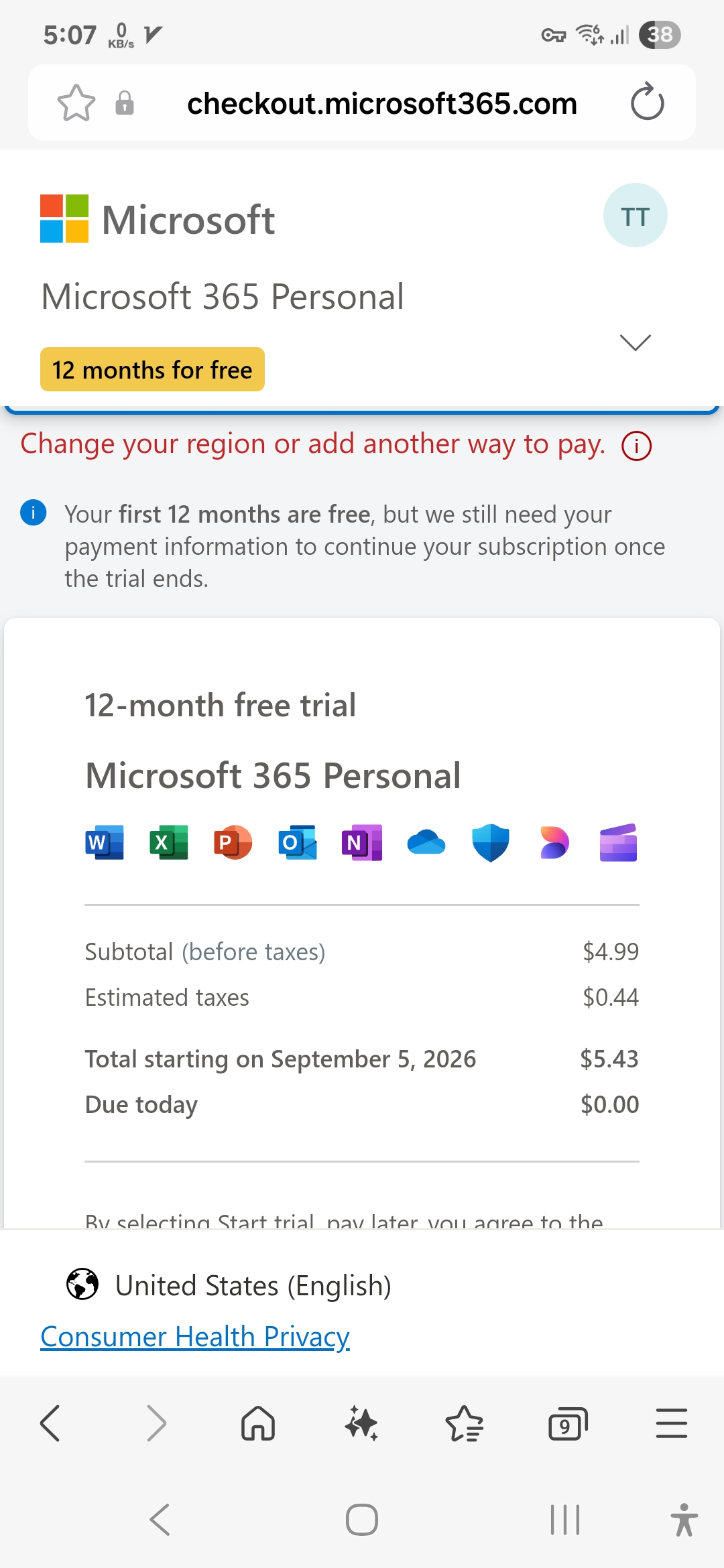This screenshot has height=1568, width=724.
Task: Open the browser tabs switcher showing 9
Action: coord(567,1423)
